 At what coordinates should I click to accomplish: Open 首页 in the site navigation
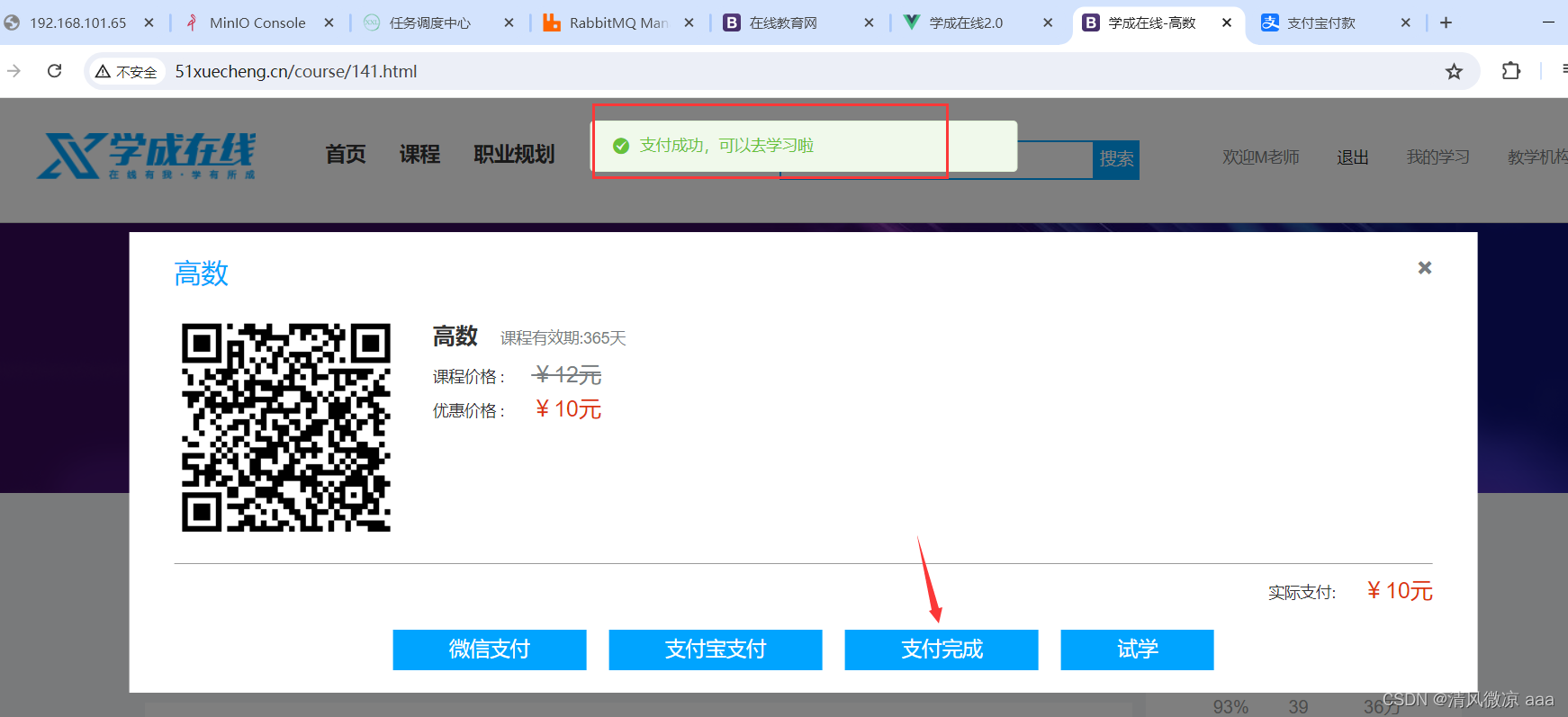pyautogui.click(x=346, y=155)
